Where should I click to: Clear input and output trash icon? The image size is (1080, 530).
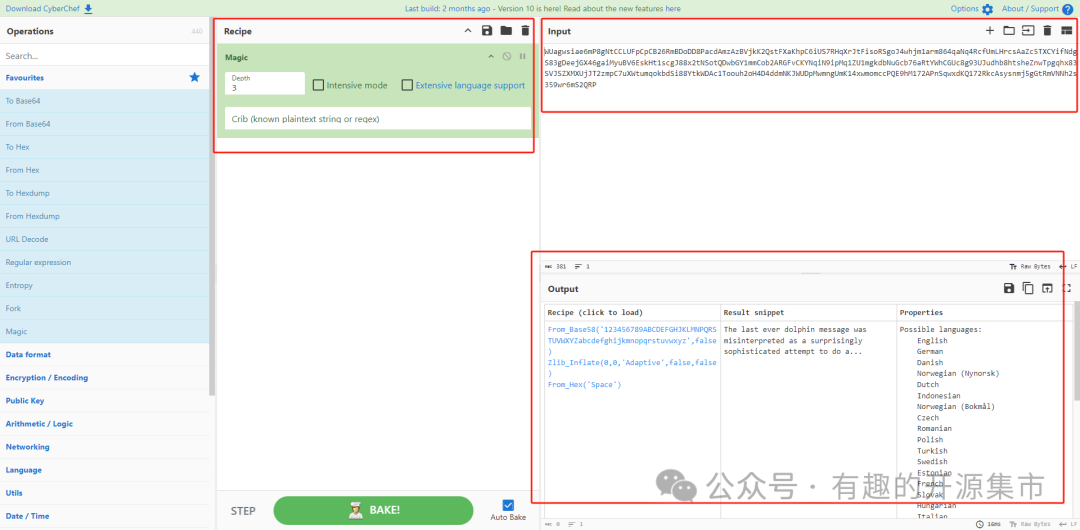click(1047, 31)
